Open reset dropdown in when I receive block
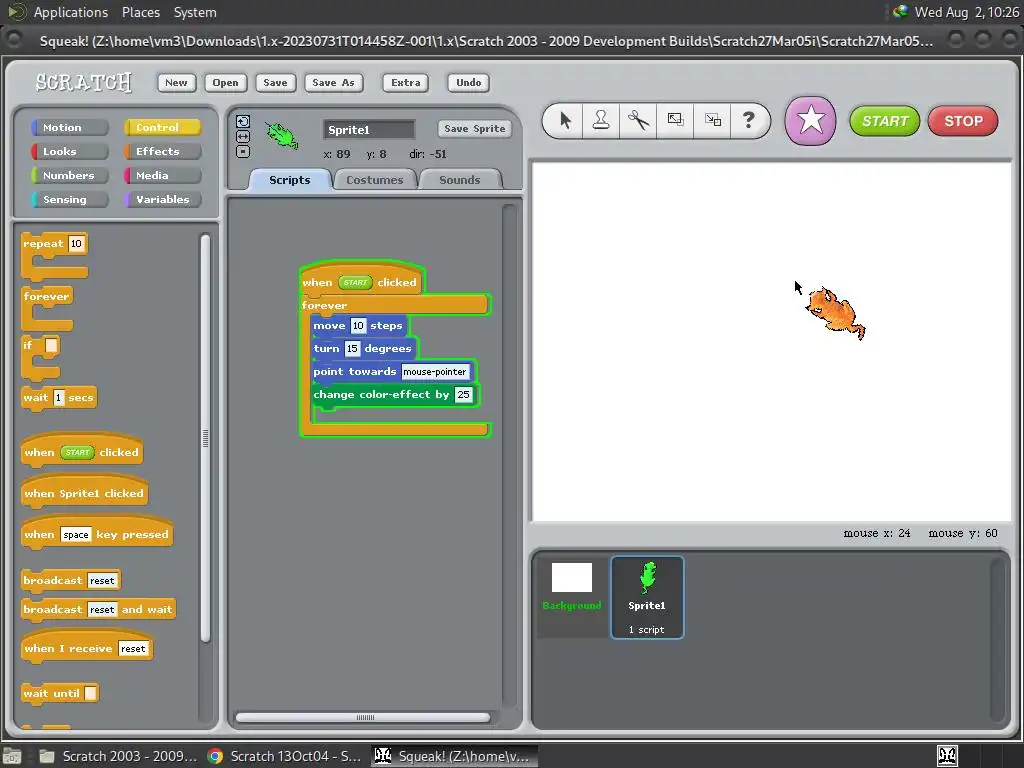The image size is (1024, 768). point(133,648)
